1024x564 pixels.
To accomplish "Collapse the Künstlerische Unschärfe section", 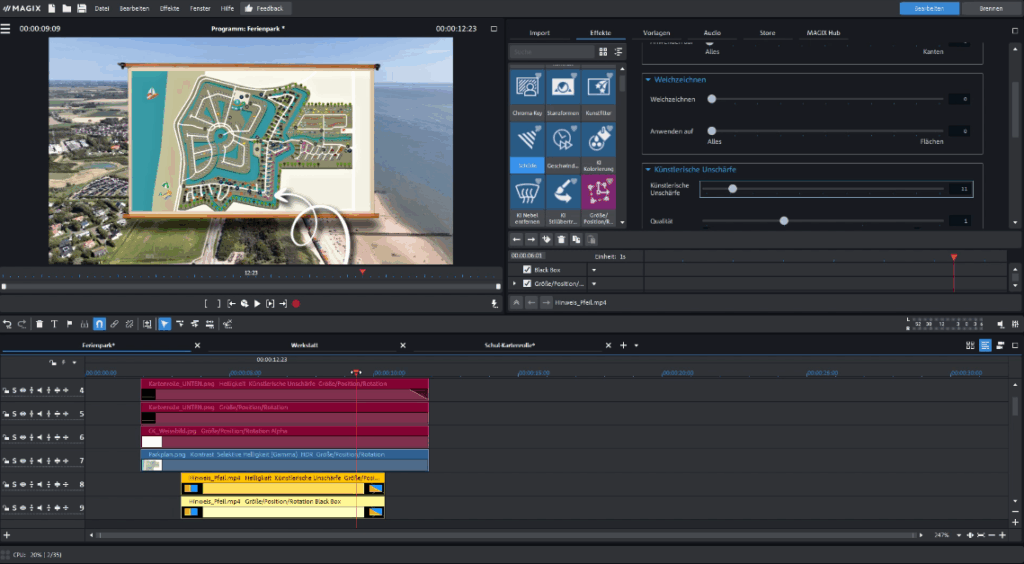I will (x=648, y=169).
